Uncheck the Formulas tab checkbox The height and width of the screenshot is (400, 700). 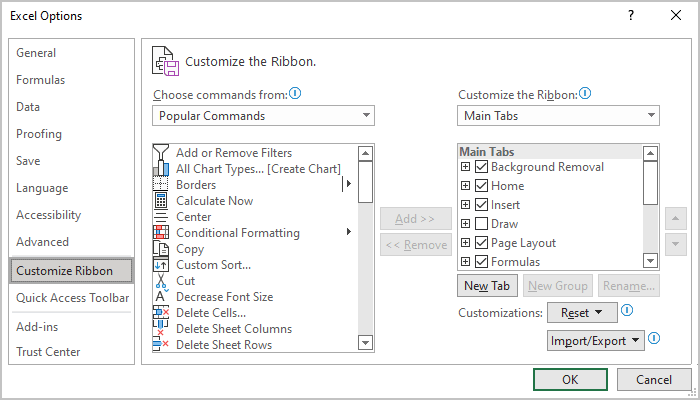(x=481, y=262)
